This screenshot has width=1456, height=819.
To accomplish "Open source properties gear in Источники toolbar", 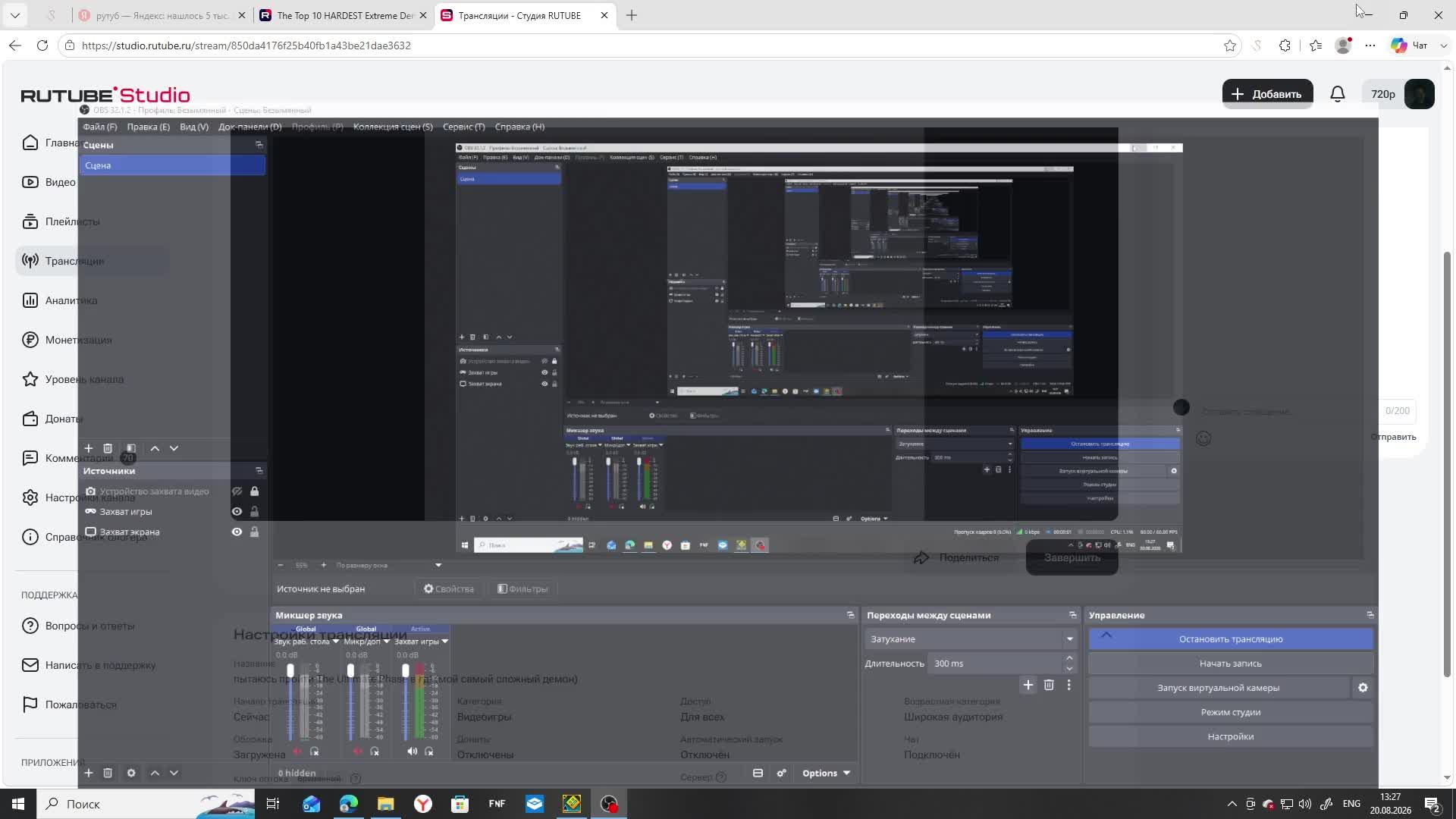I will (x=131, y=773).
